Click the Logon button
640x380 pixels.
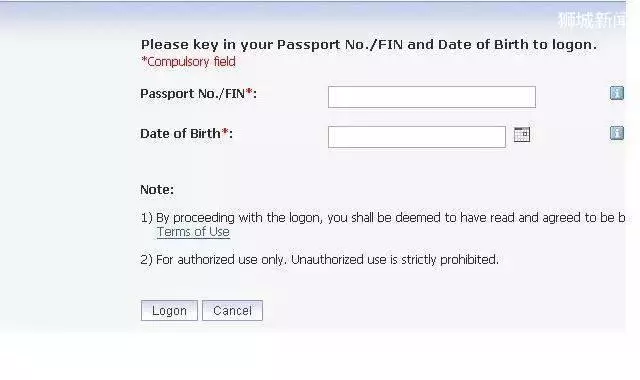[169, 311]
